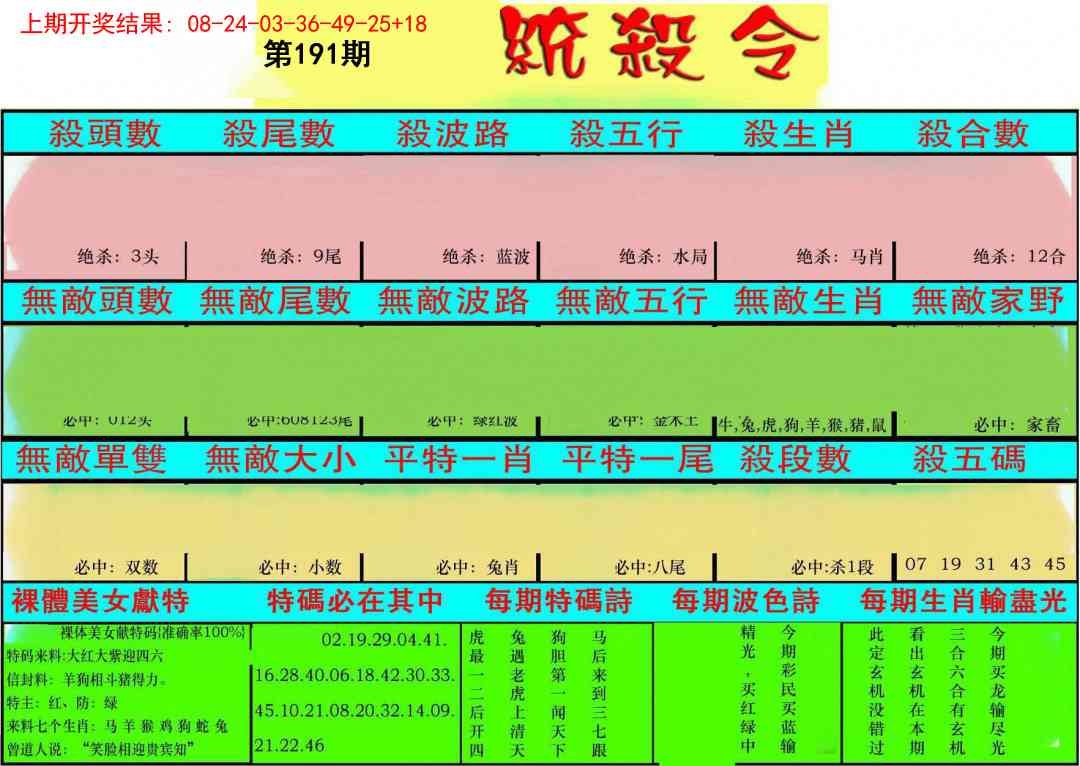1080x766 pixels.
Task: Select the 殺段數 header
Action: pos(796,459)
